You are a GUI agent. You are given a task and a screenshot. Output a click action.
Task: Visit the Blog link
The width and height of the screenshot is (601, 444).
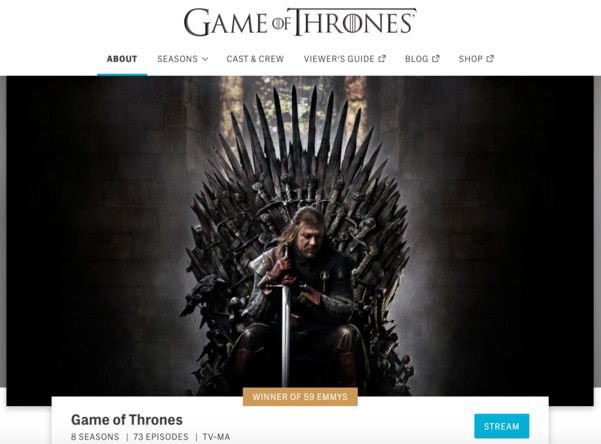pos(416,59)
